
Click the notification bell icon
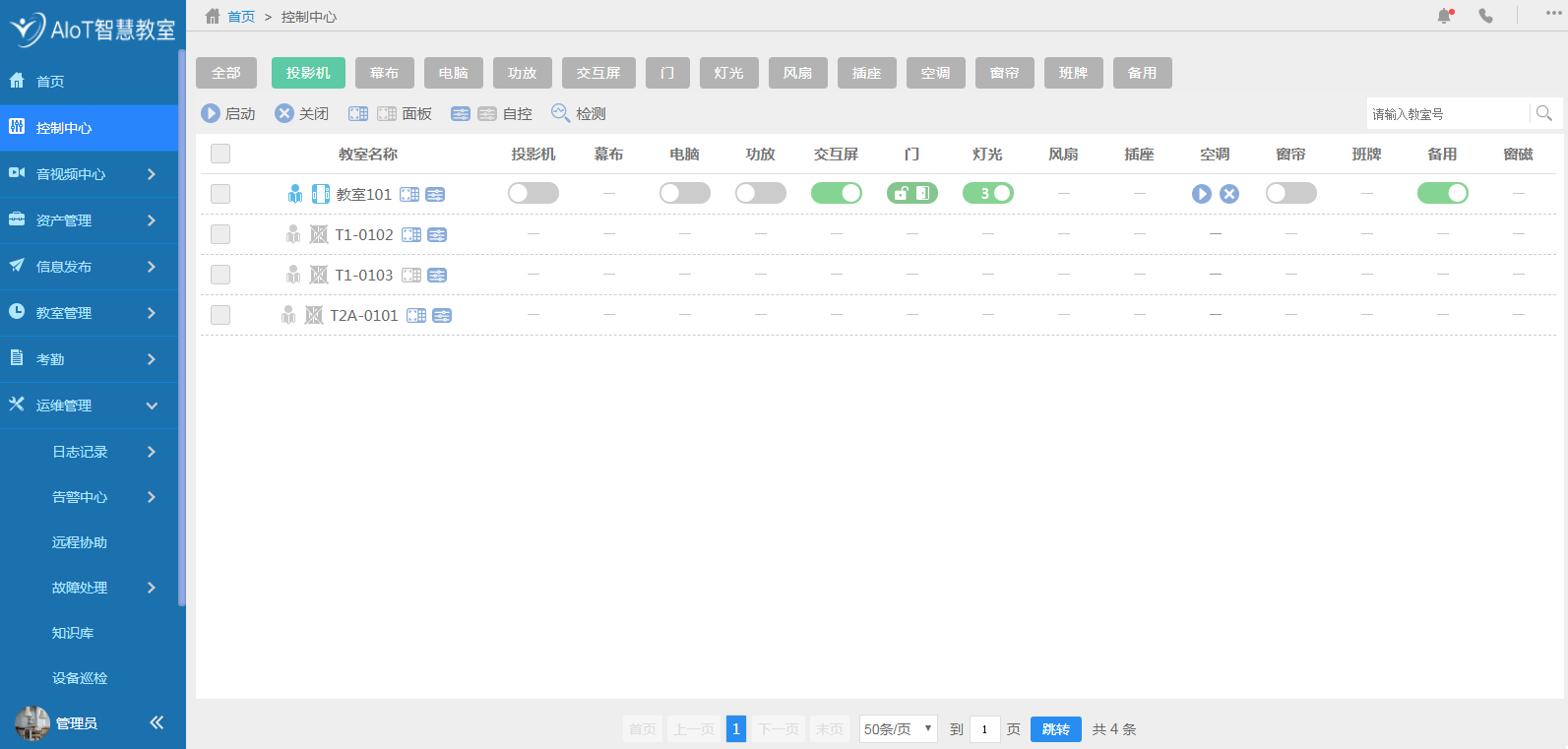pyautogui.click(x=1444, y=16)
